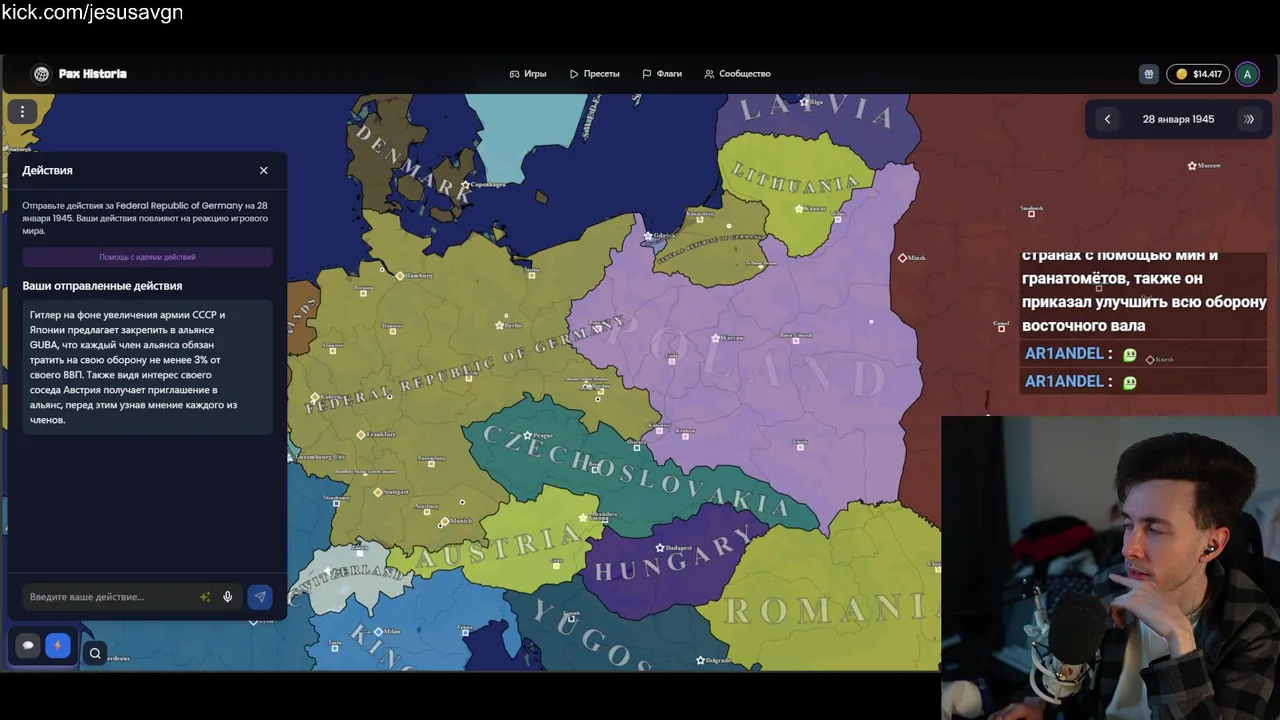Screen dimensions: 1280x720
Task: Open the Сообщество menu
Action: [737, 74]
